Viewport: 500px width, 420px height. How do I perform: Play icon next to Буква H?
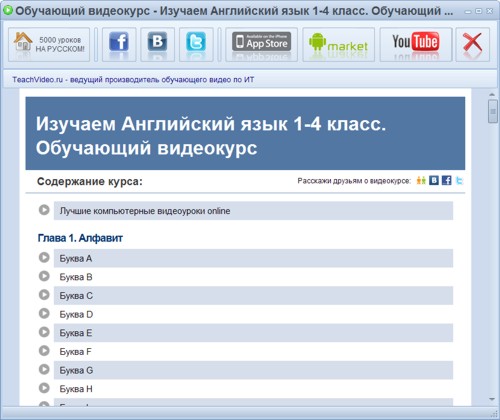coord(44,388)
